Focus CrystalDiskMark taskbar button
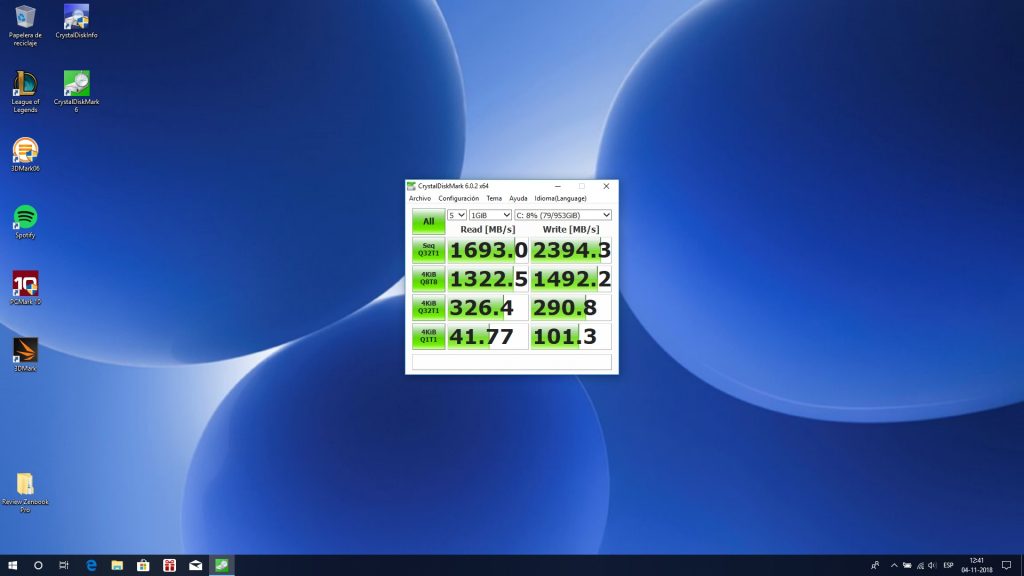The height and width of the screenshot is (576, 1024). click(x=221, y=565)
